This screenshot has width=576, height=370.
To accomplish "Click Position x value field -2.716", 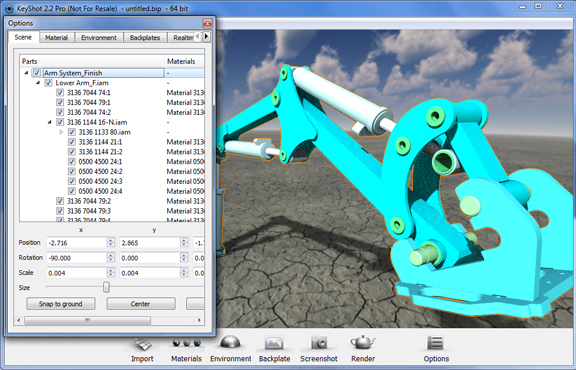I will coord(77,243).
